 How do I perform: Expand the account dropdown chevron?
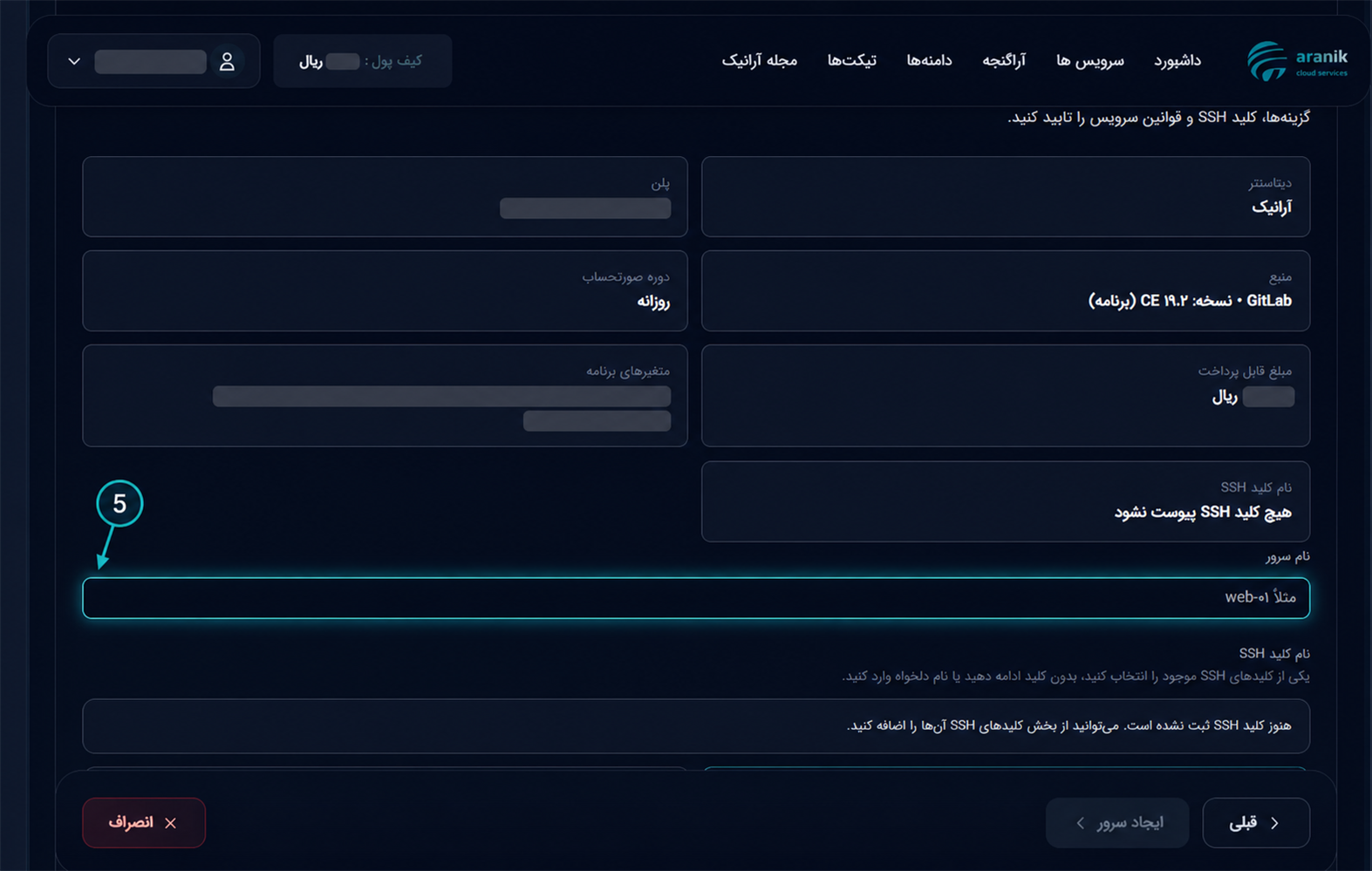pos(74,61)
